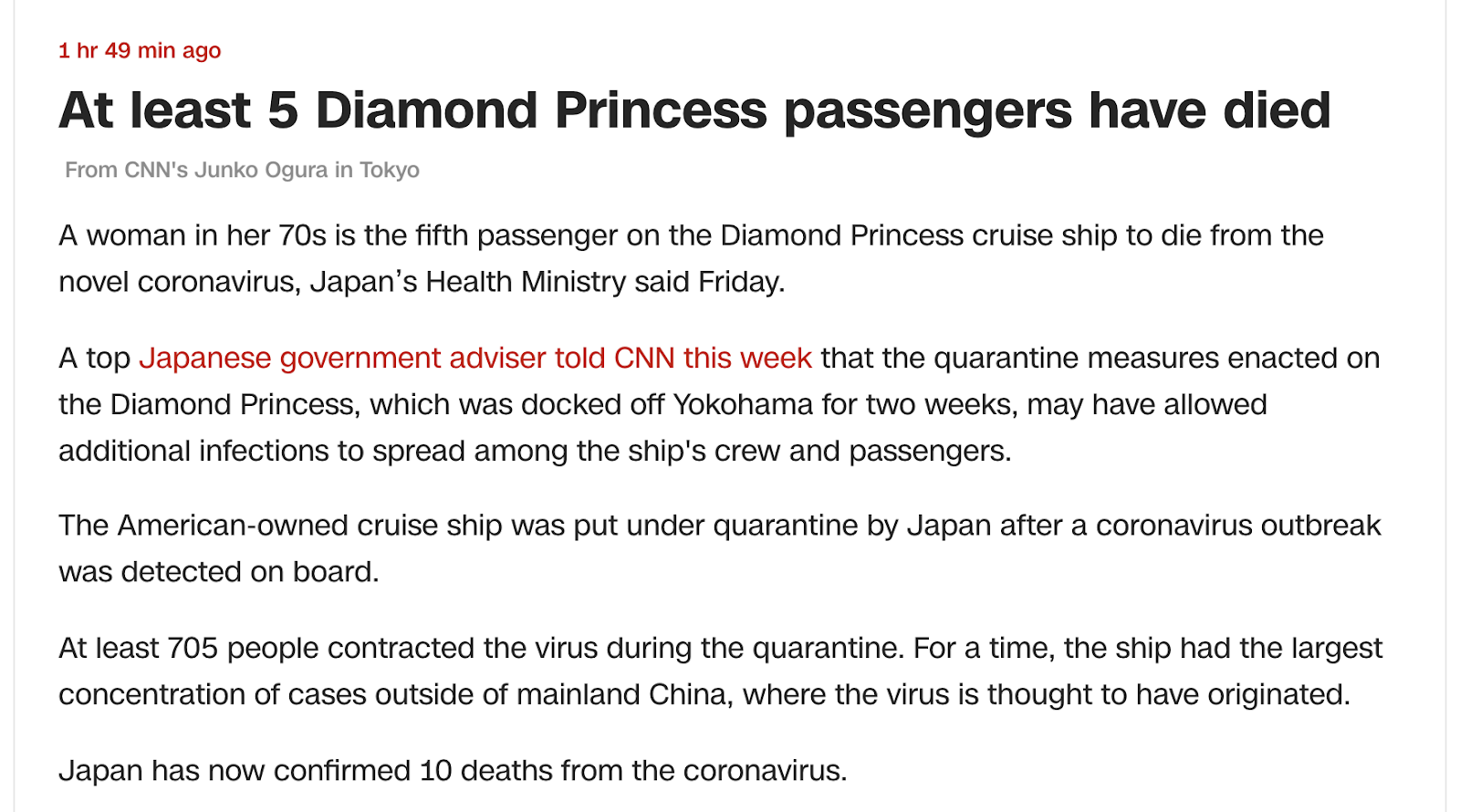This screenshot has width=1460, height=812.
Task: Click the phrase "coronavirus outbreak" in the third paragraph
Action: tap(1238, 526)
